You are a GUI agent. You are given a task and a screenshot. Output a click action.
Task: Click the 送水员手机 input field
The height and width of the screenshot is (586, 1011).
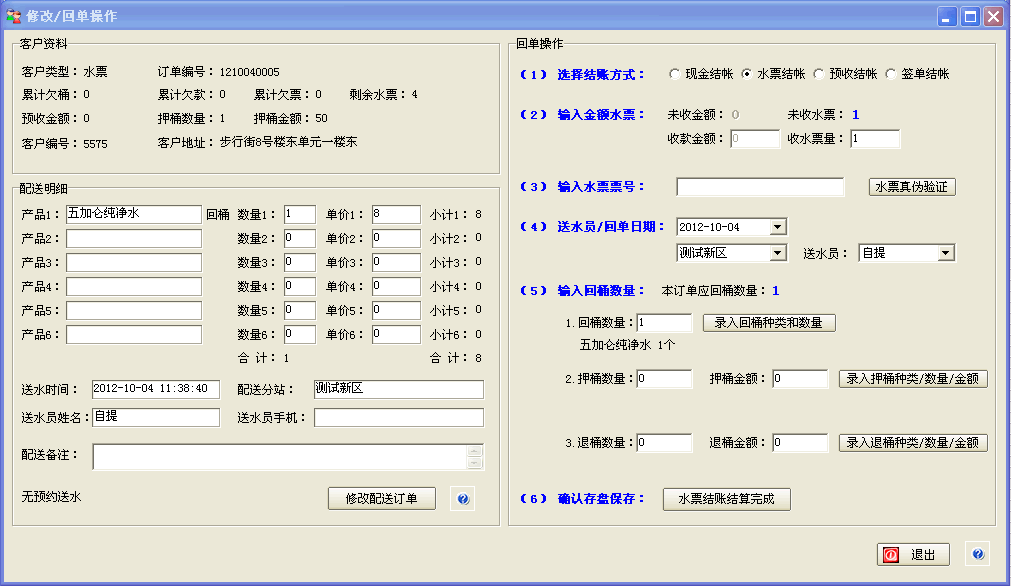pyautogui.click(x=398, y=417)
